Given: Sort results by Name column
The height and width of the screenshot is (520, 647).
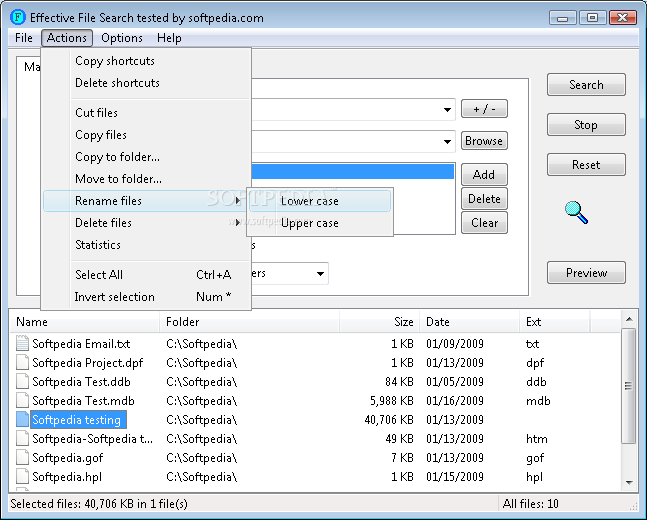Looking at the screenshot, I should point(87,322).
